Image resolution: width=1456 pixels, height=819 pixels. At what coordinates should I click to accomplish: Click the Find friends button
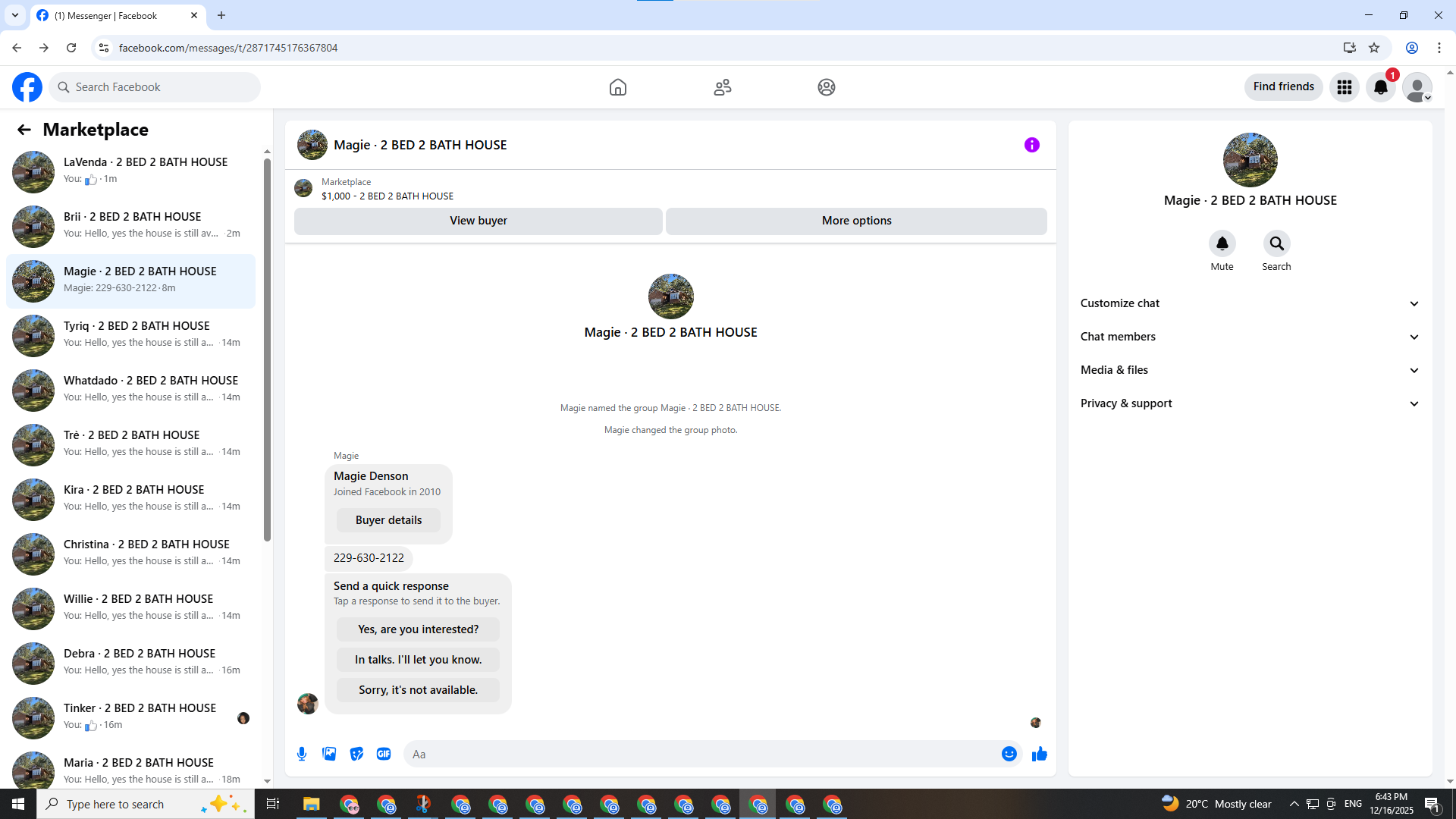tap(1283, 87)
